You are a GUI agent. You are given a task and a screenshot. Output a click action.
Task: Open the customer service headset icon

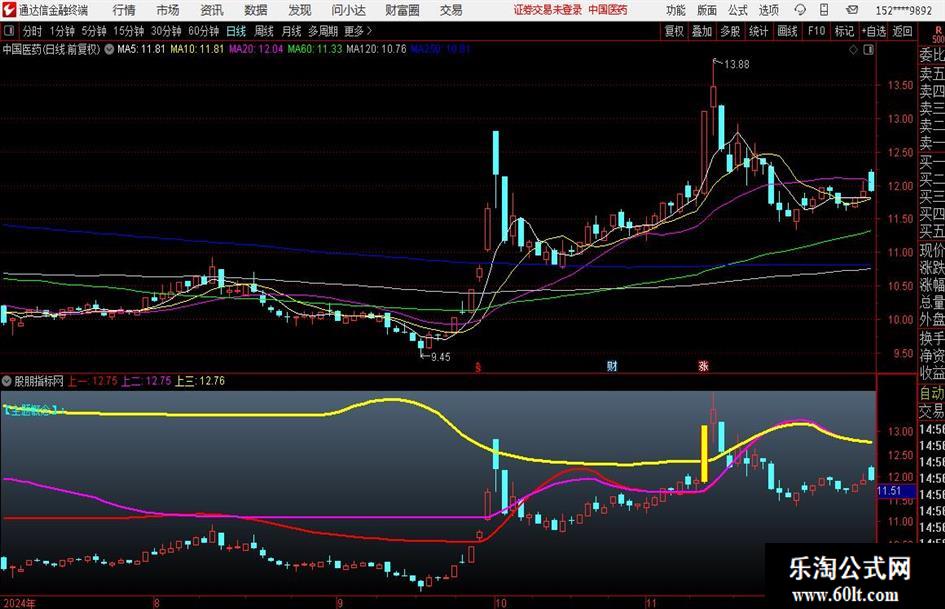(800, 10)
